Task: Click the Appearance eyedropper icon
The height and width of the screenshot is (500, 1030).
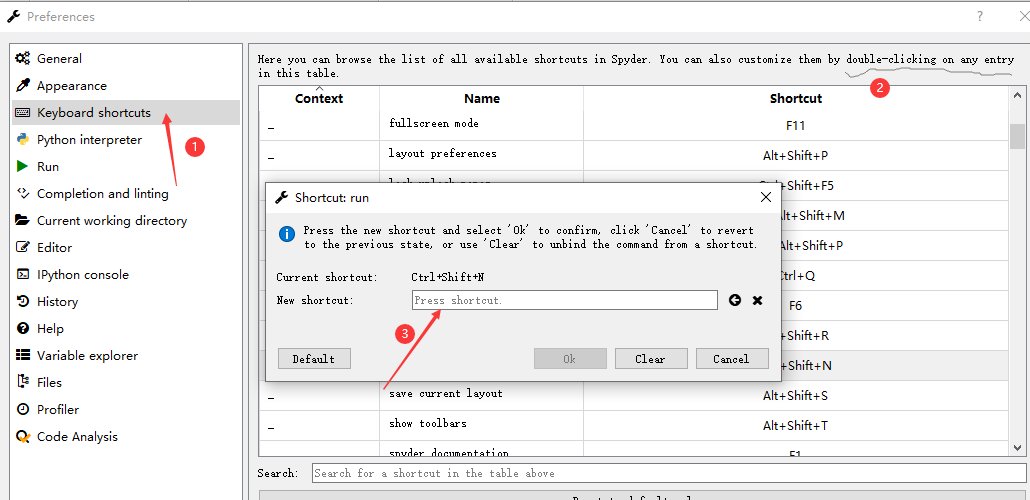Action: click(x=23, y=85)
